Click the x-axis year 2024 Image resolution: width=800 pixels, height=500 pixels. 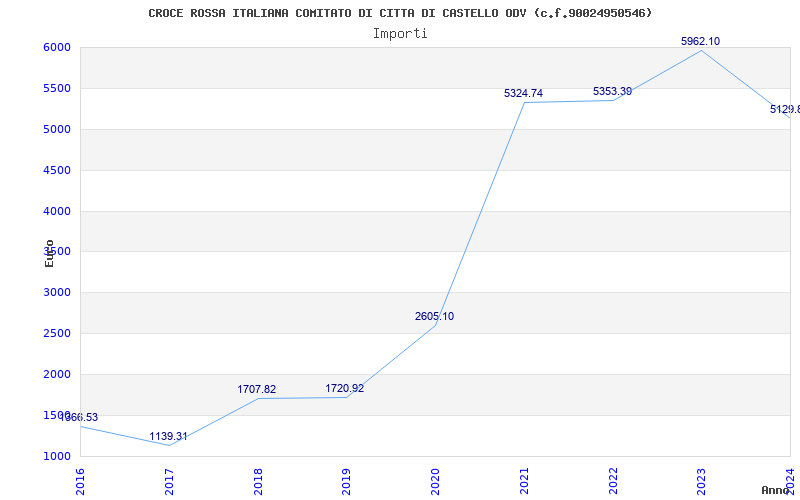point(791,481)
